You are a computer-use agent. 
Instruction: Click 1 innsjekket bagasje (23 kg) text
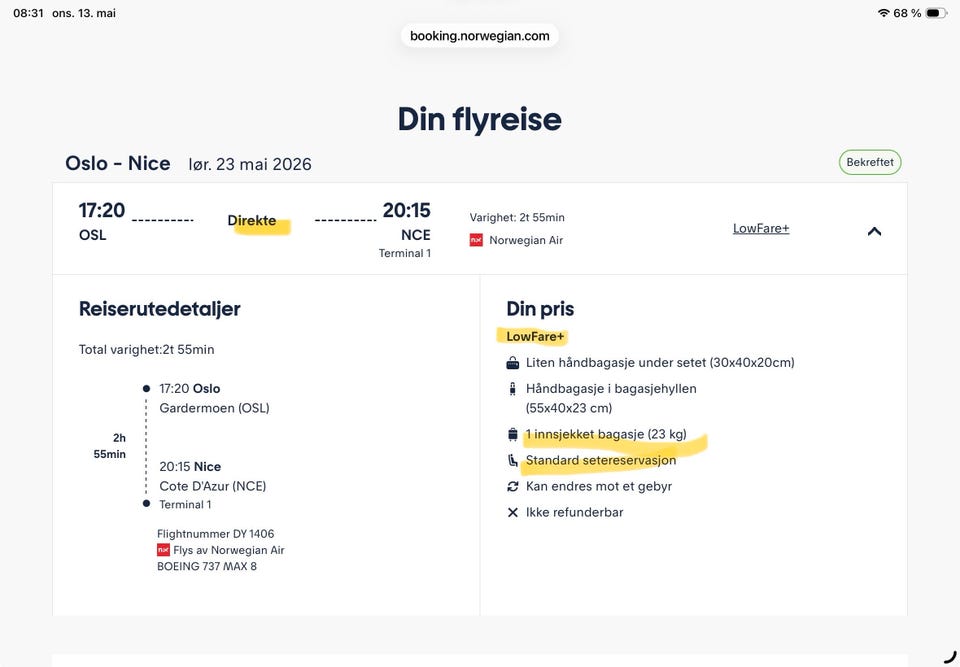tap(606, 435)
